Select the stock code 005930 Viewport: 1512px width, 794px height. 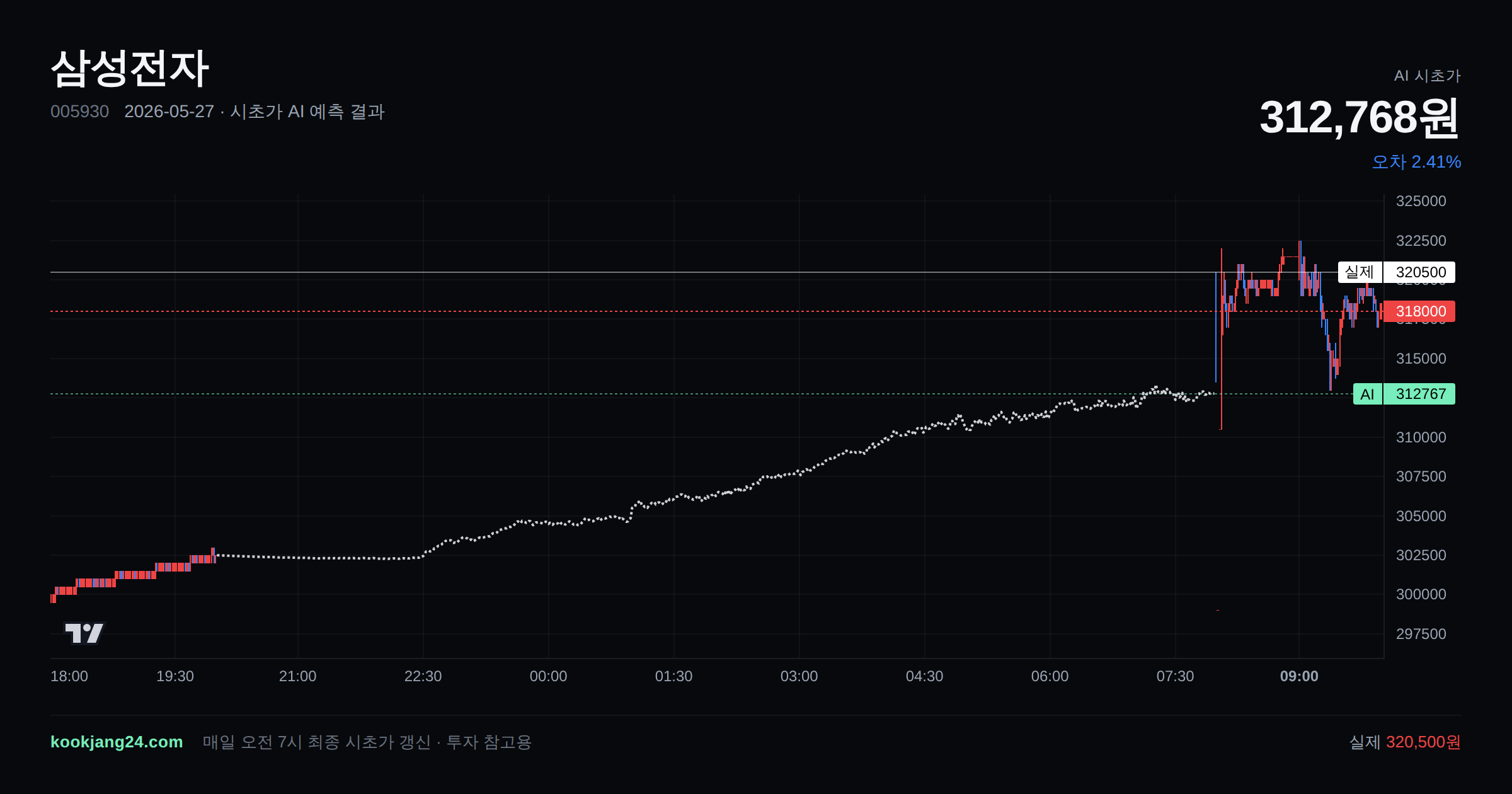[x=79, y=112]
